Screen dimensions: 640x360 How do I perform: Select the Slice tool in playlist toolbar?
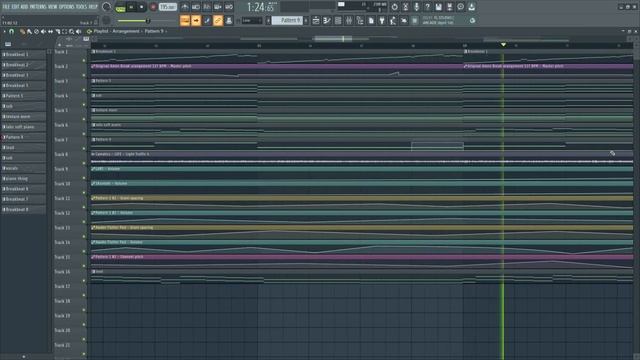pos(58,31)
